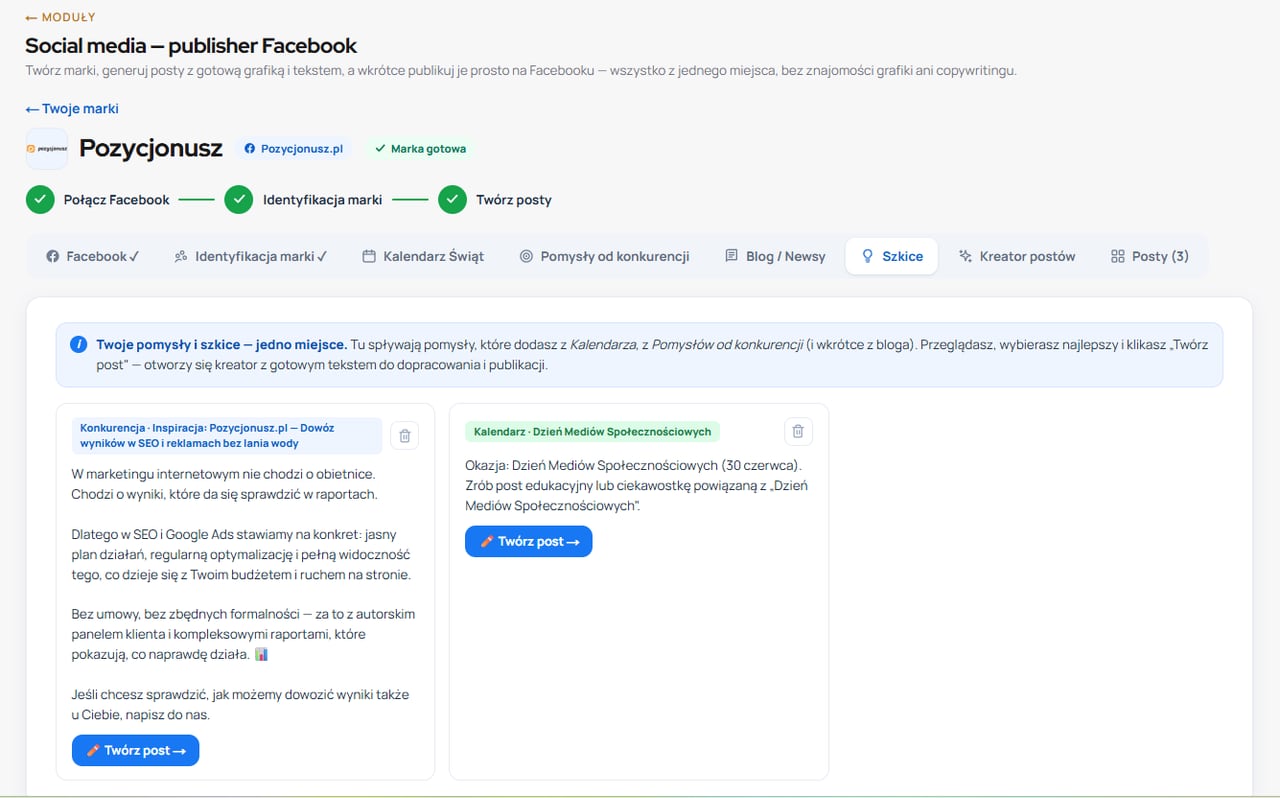Viewport: 1280px width, 798px height.
Task: Delete the Dzień Mediów Społecznościowych draft with trash icon
Action: [798, 431]
